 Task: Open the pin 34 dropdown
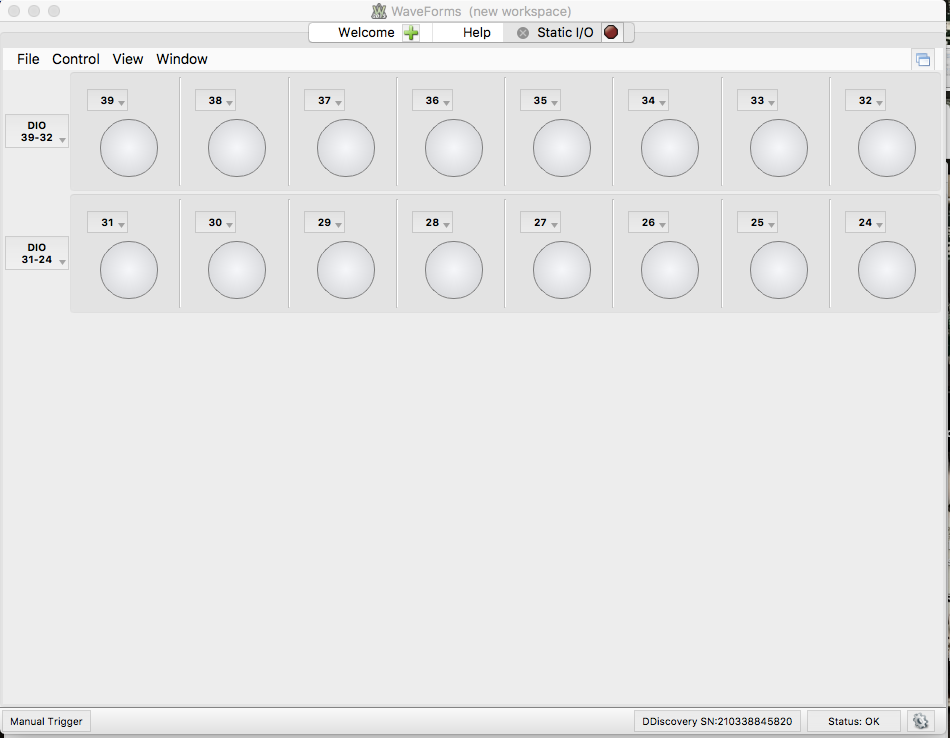[x=648, y=101]
